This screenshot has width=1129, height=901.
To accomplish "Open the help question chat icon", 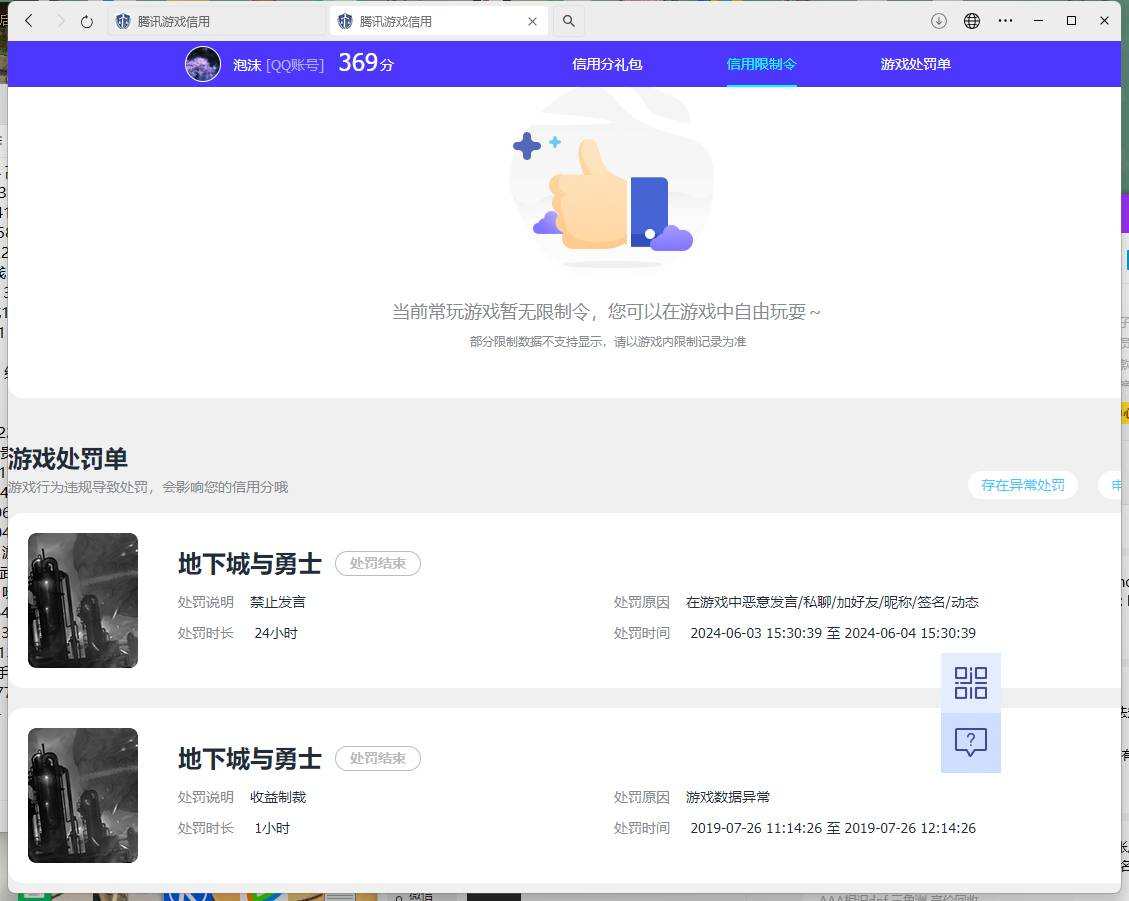I will tap(971, 742).
